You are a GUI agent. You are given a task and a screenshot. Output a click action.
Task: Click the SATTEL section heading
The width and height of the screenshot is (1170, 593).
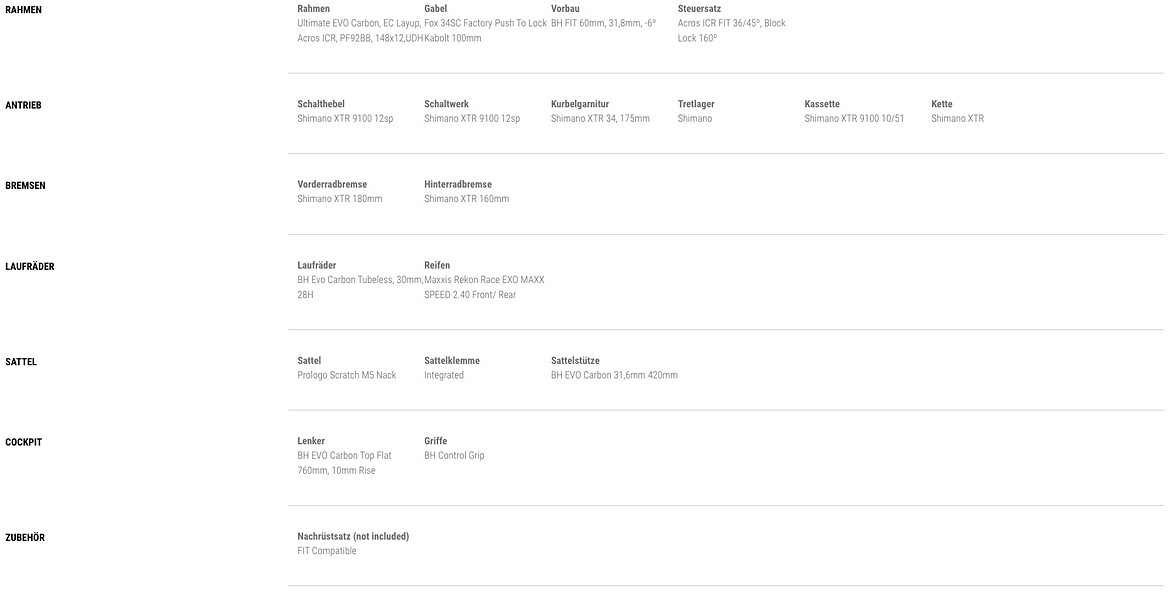21,362
